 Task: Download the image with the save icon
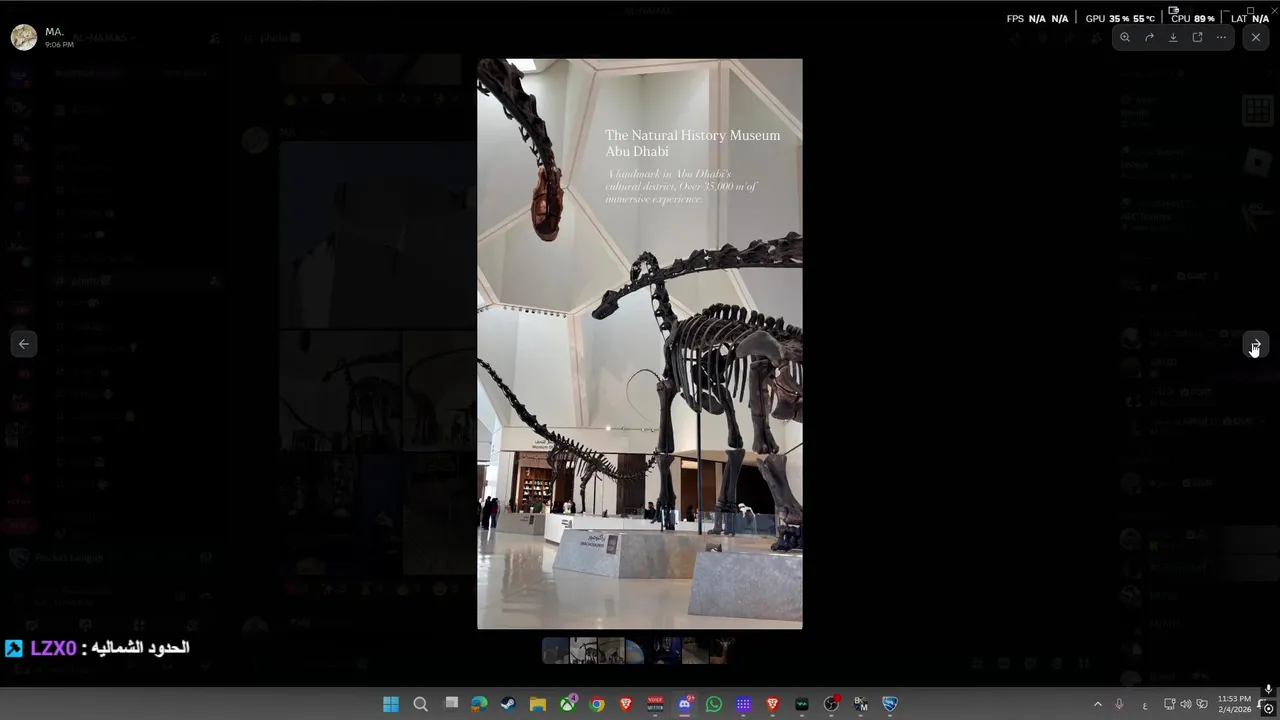1173,38
